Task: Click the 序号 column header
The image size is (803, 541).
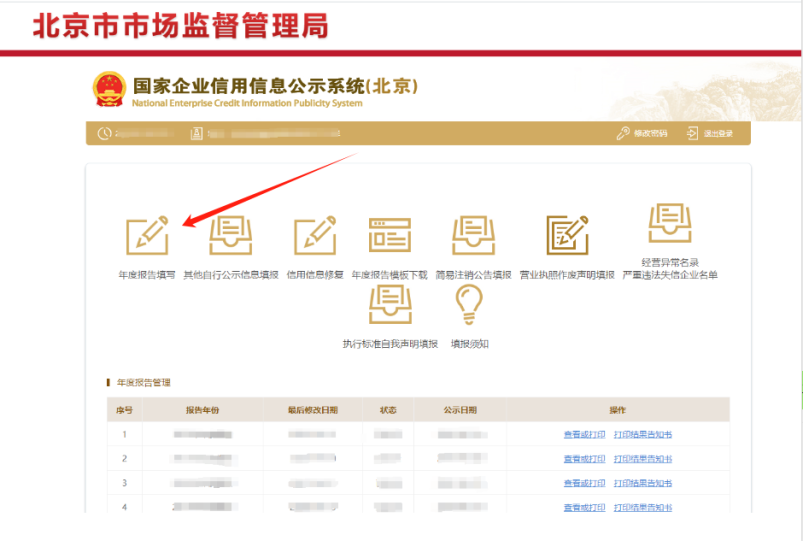Action: point(124,410)
